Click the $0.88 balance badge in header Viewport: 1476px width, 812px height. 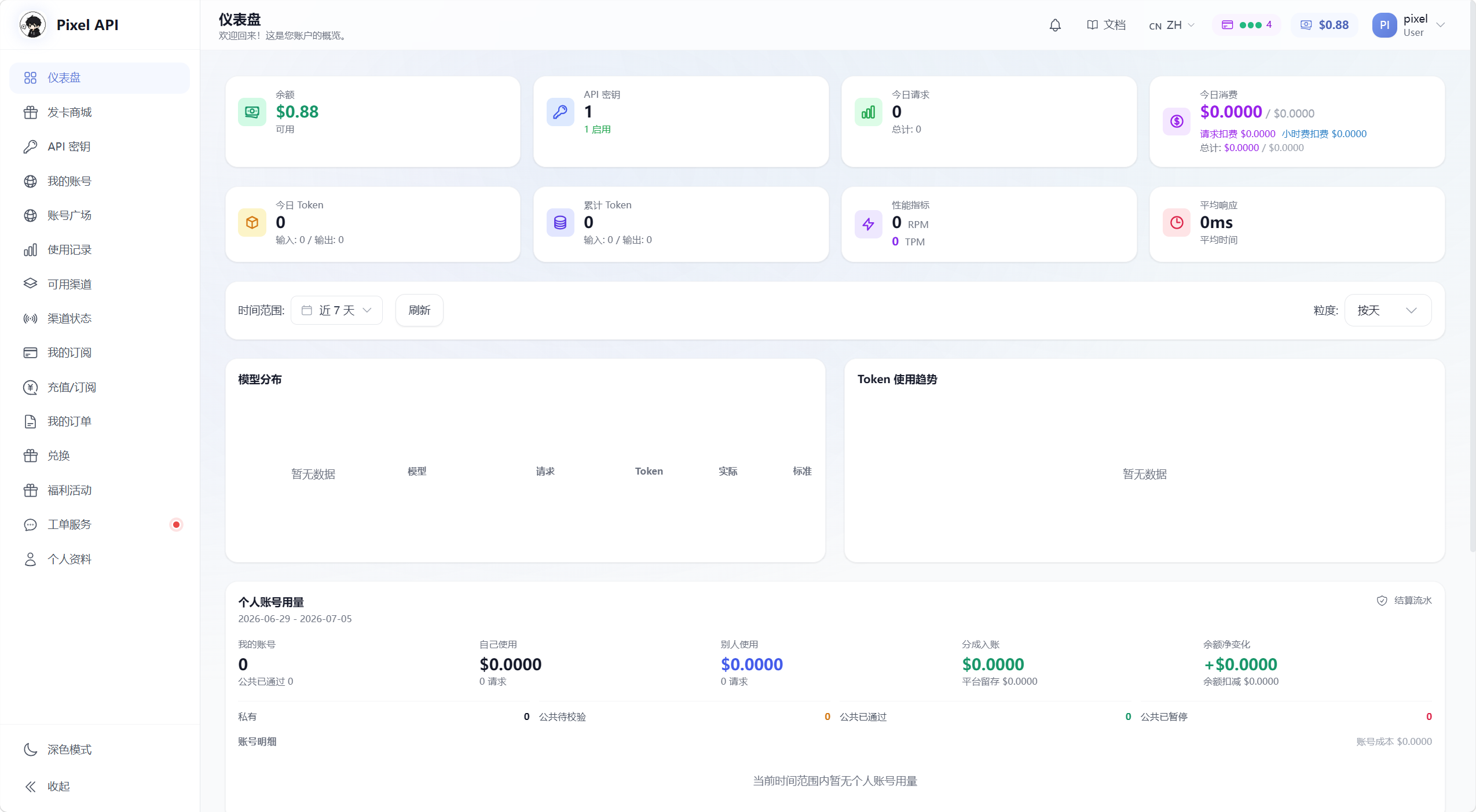coord(1324,25)
